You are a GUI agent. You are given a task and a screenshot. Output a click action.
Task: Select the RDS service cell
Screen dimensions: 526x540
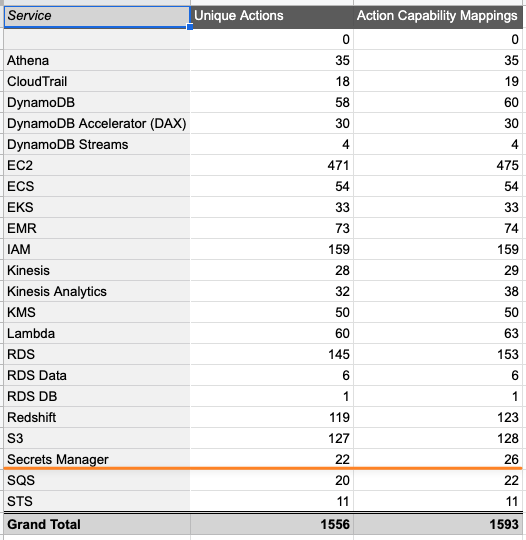(97, 354)
